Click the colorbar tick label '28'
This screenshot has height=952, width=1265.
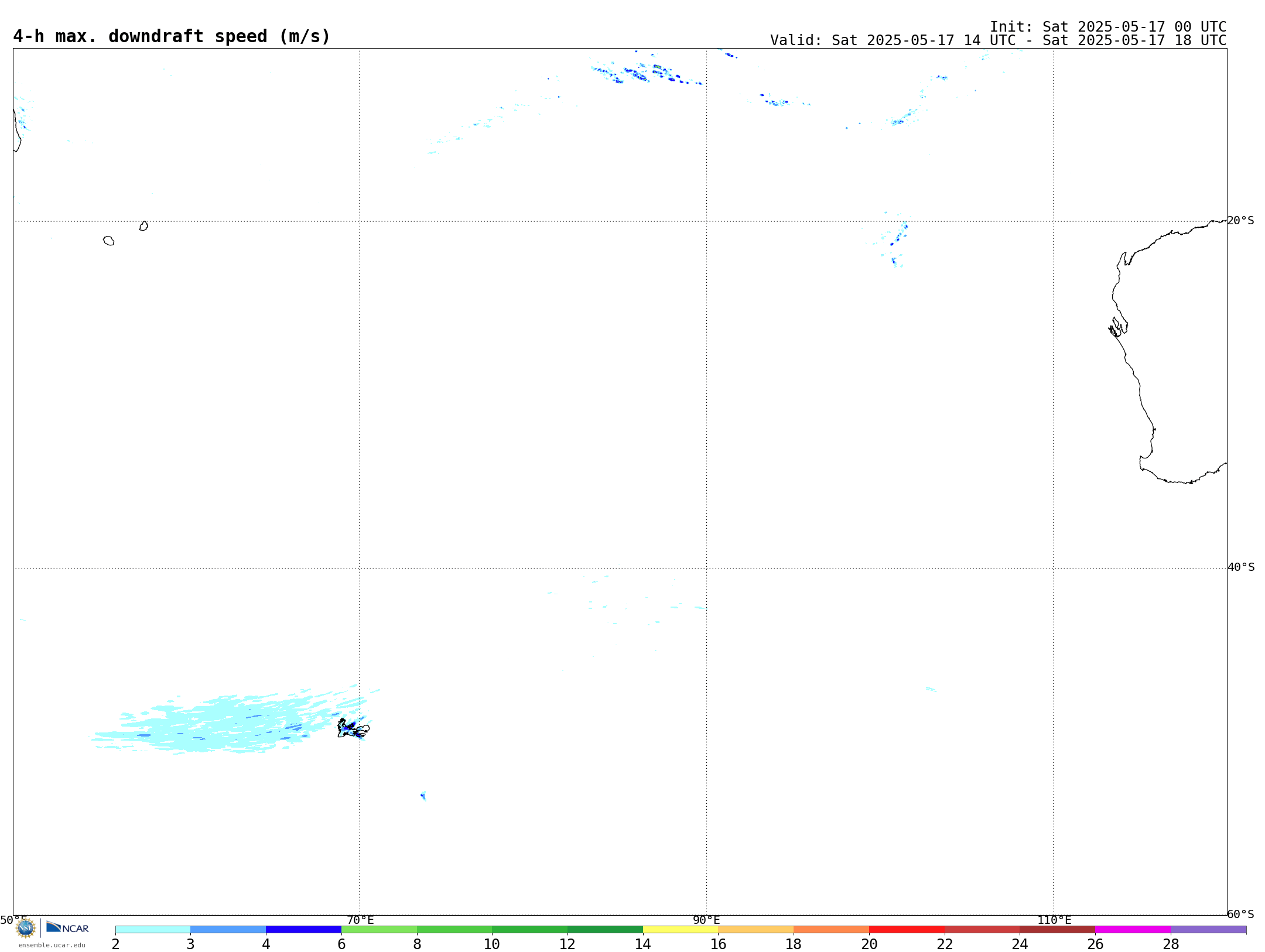tap(1171, 944)
